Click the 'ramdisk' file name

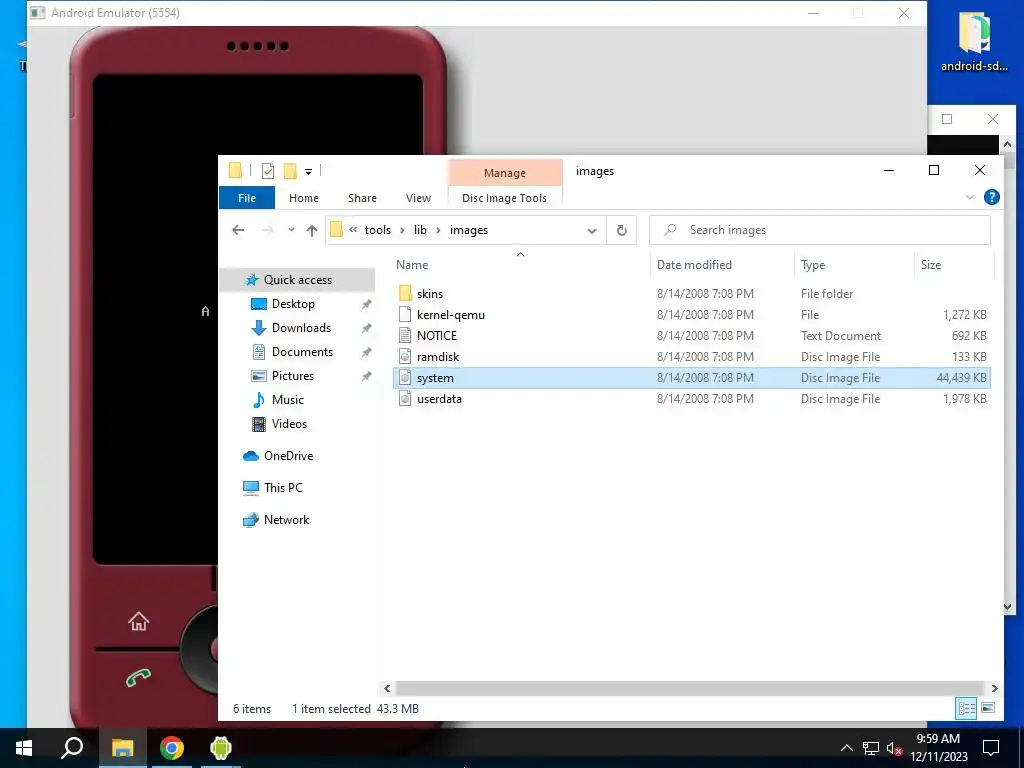point(438,357)
